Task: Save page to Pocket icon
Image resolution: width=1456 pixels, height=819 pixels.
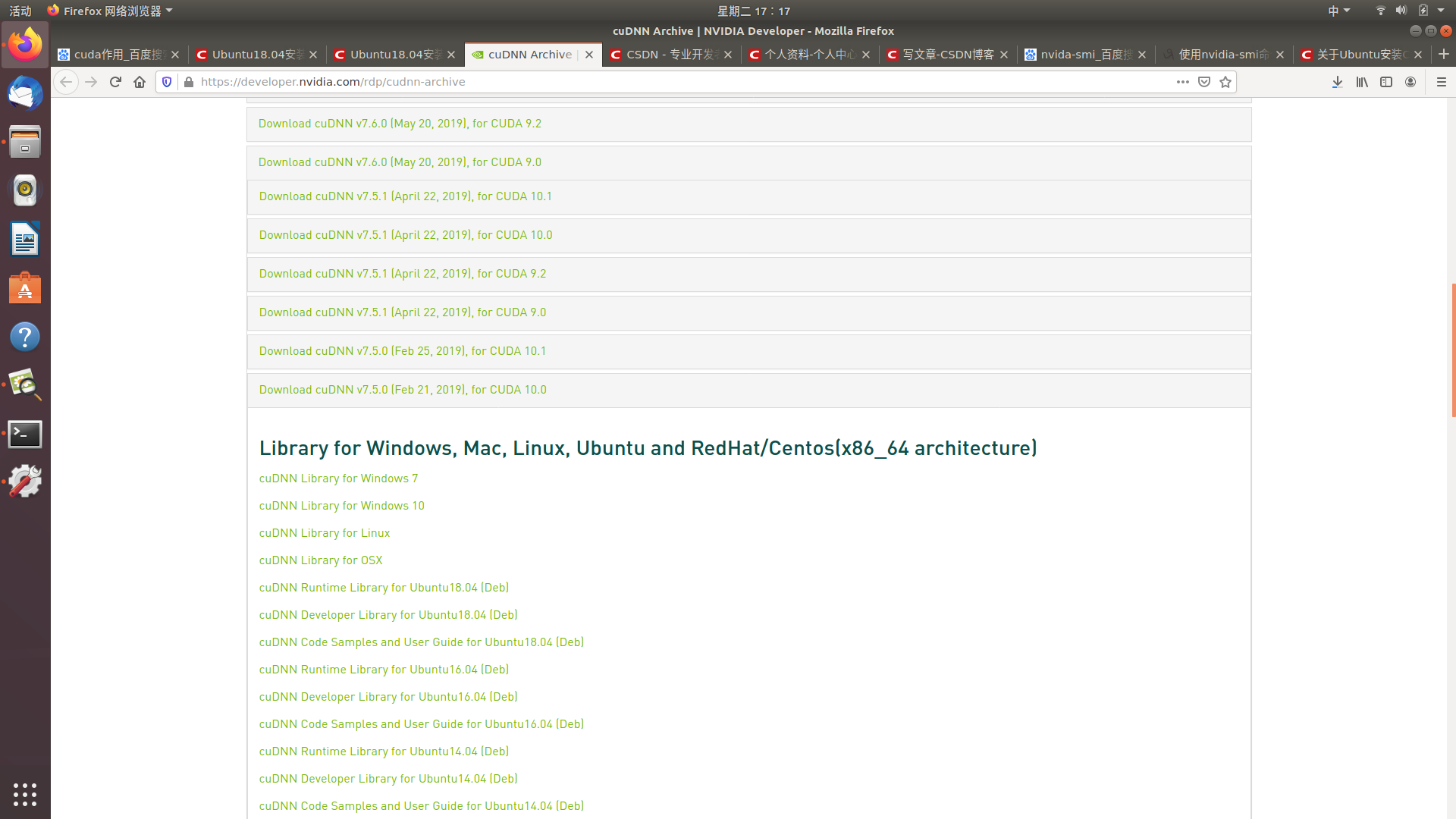Action: [x=1204, y=82]
